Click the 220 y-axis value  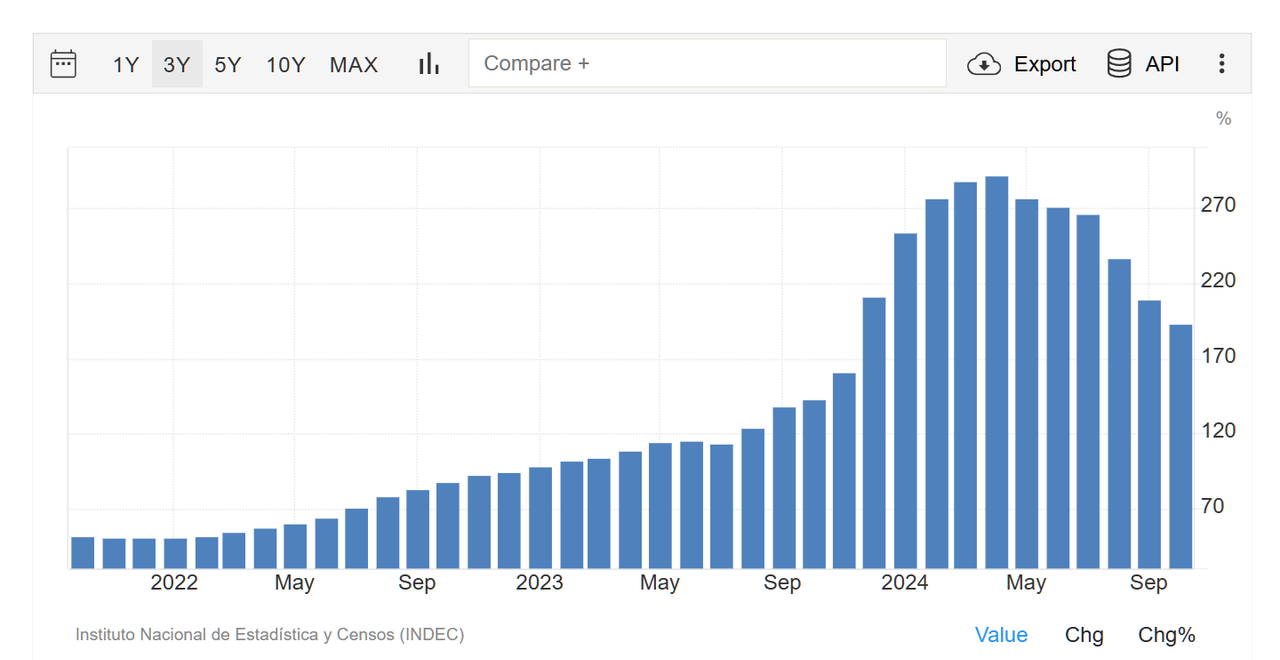pyautogui.click(x=1218, y=280)
